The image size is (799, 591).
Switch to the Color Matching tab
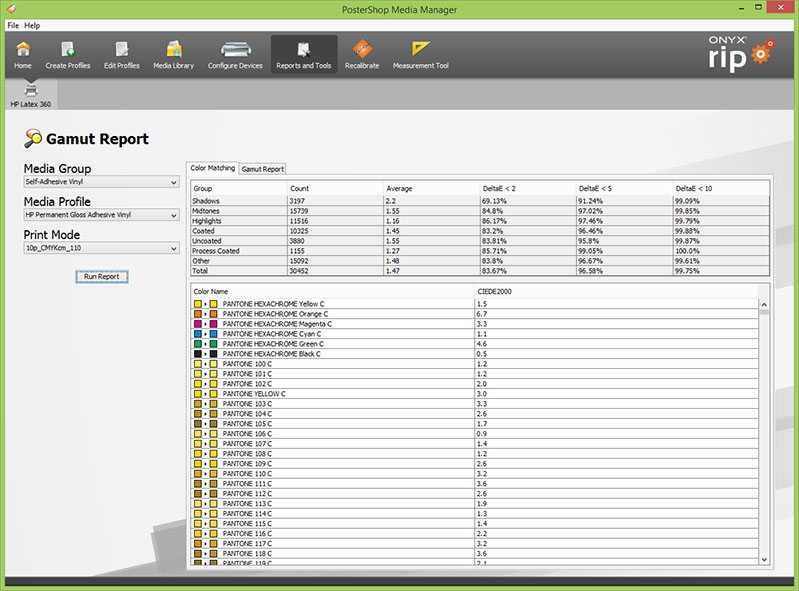[212, 168]
